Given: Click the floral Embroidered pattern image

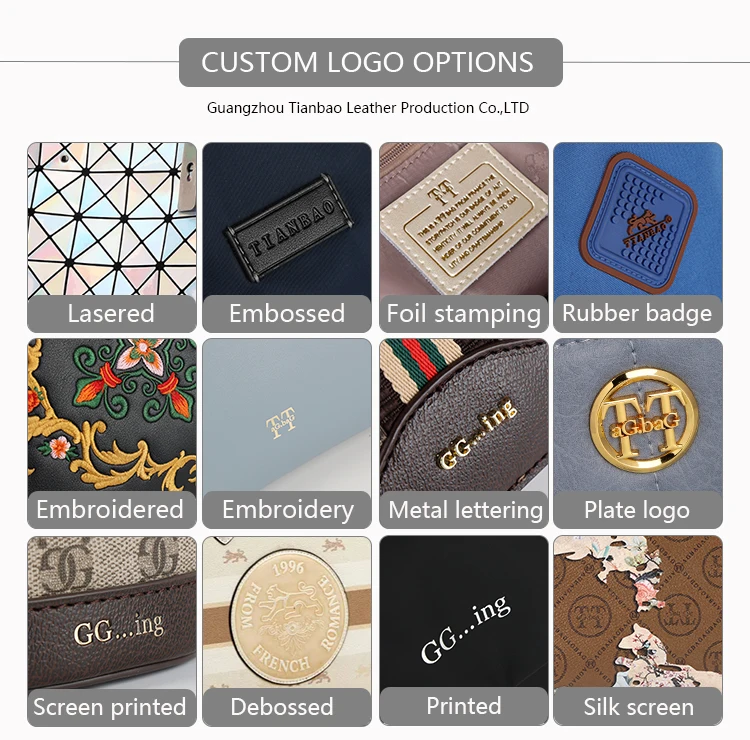Looking at the screenshot, I should pos(112,415).
